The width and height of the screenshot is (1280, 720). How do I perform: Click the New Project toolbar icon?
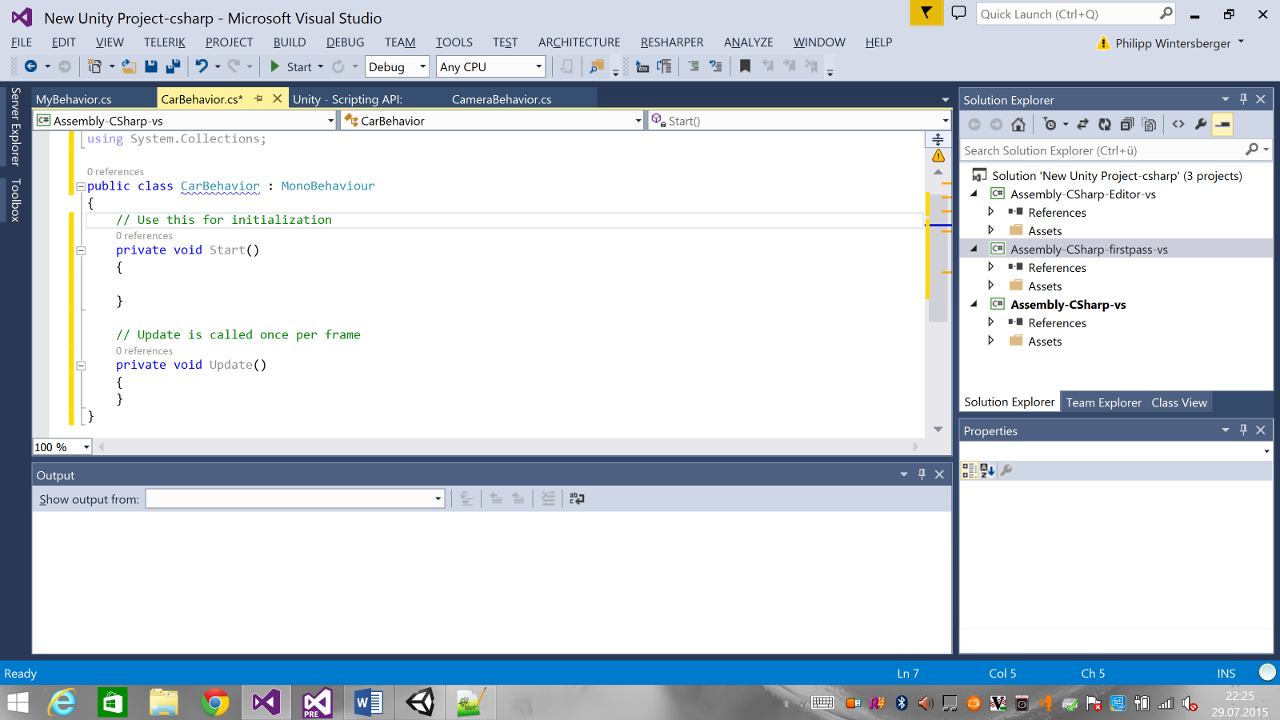(x=94, y=66)
